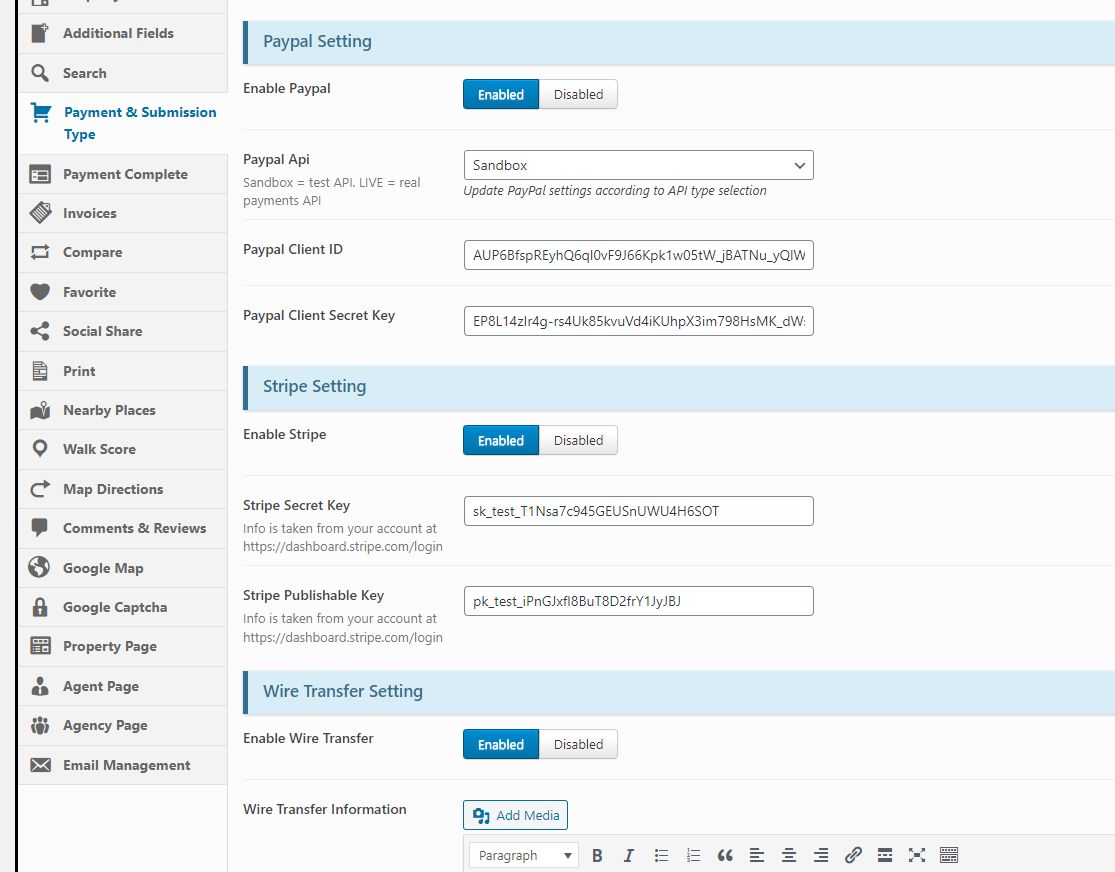
Task: Click the Email Management envelope icon
Action: click(x=41, y=765)
